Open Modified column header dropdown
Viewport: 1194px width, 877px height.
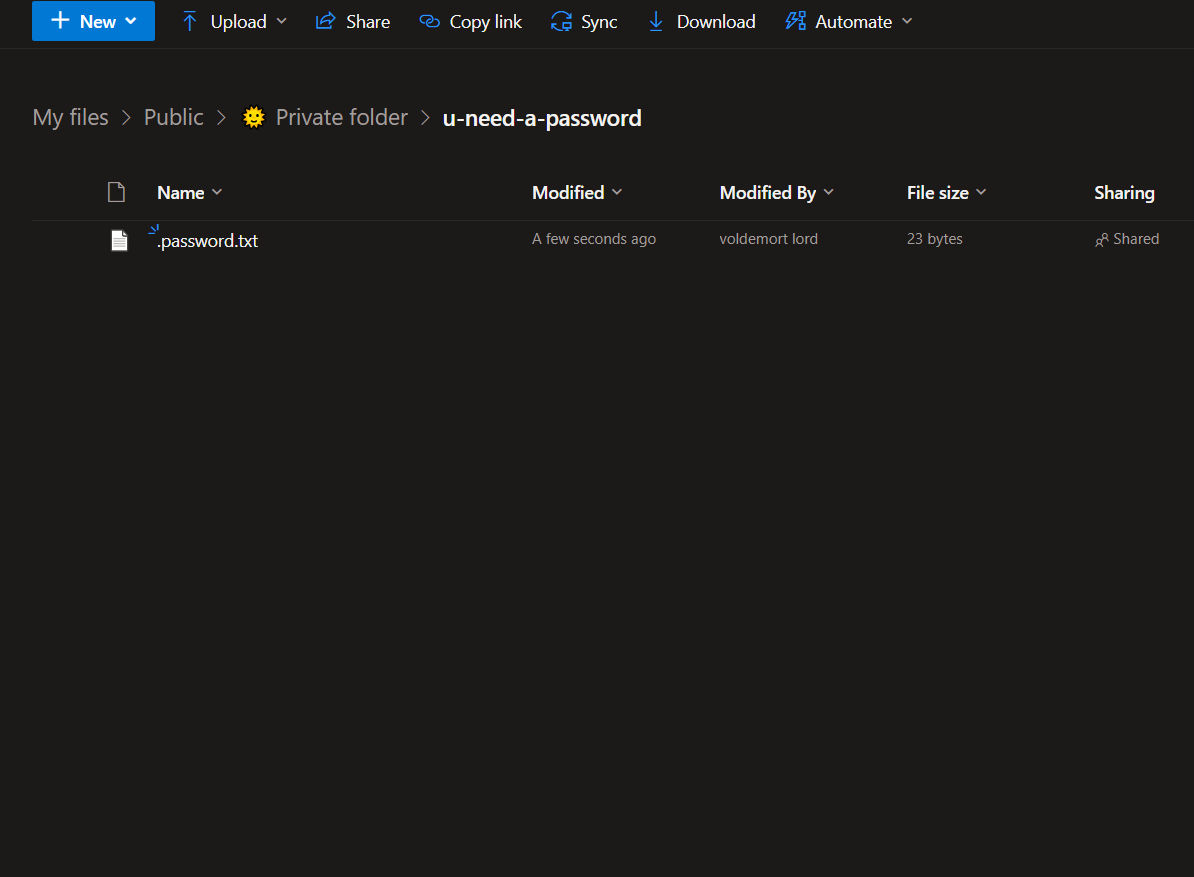(x=577, y=193)
